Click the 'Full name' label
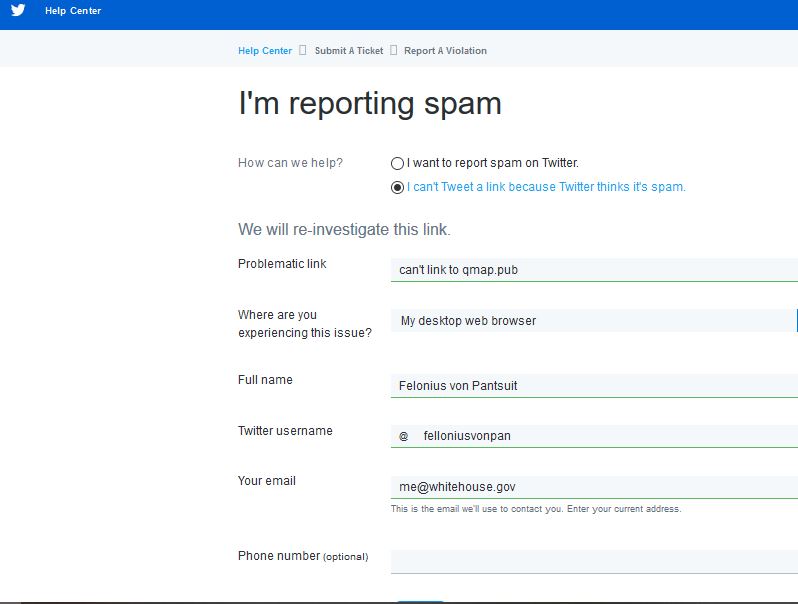The width and height of the screenshot is (798, 604). click(x=265, y=380)
